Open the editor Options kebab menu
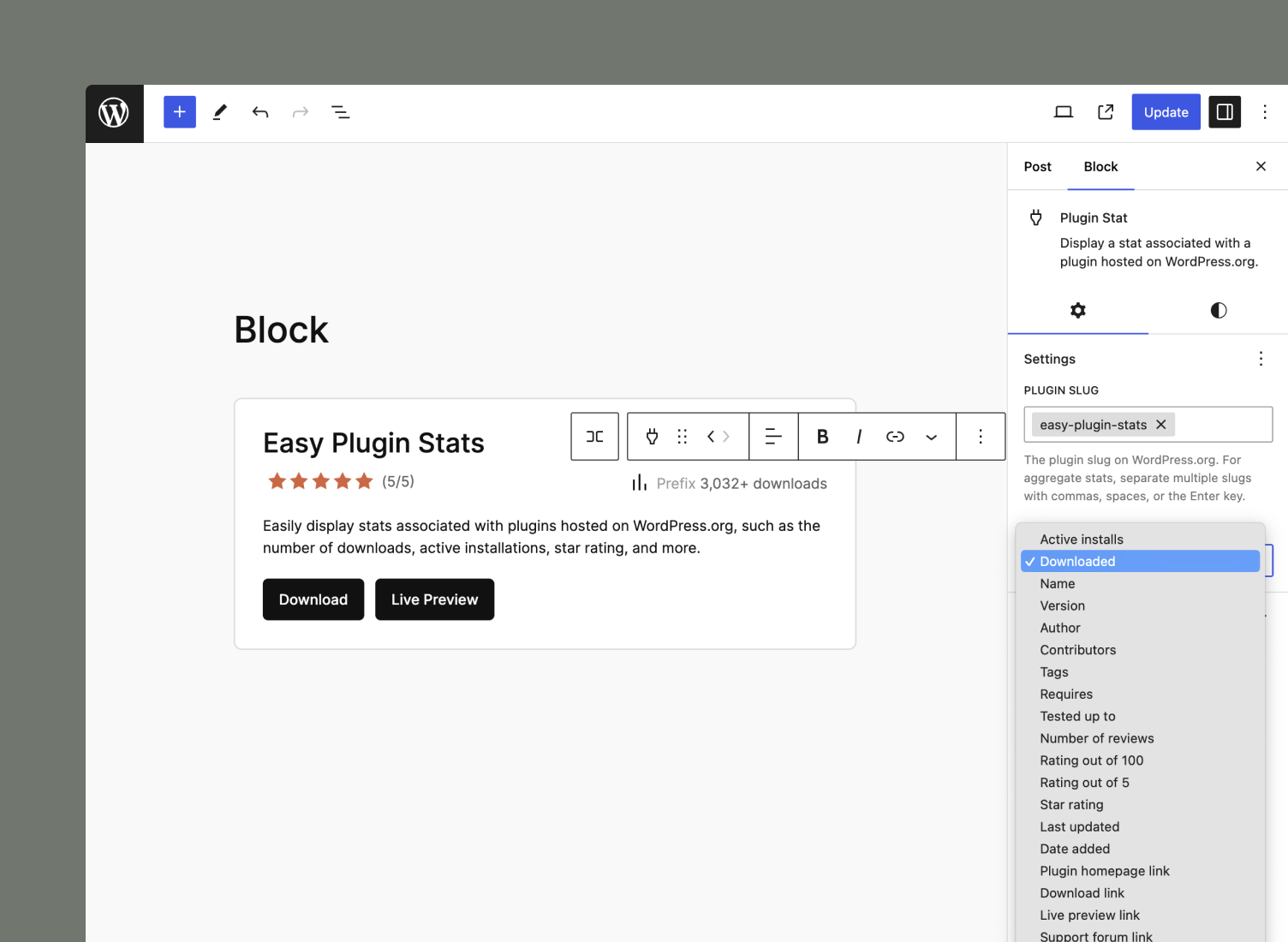Viewport: 1288px width, 942px height. click(x=1265, y=112)
